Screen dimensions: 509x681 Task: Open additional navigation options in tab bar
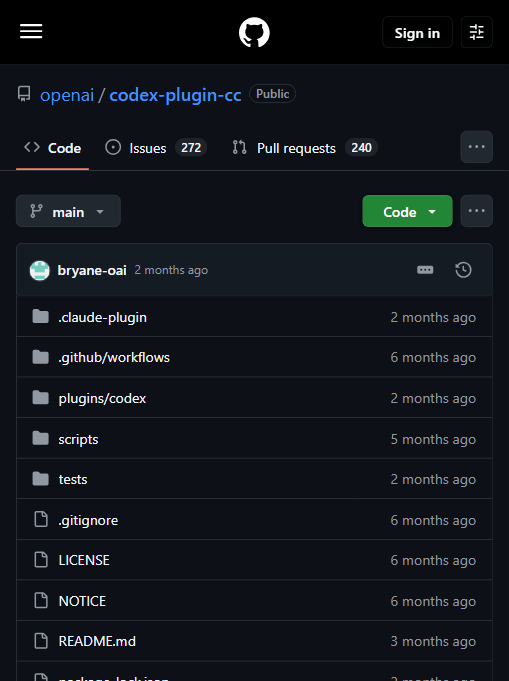tap(476, 147)
